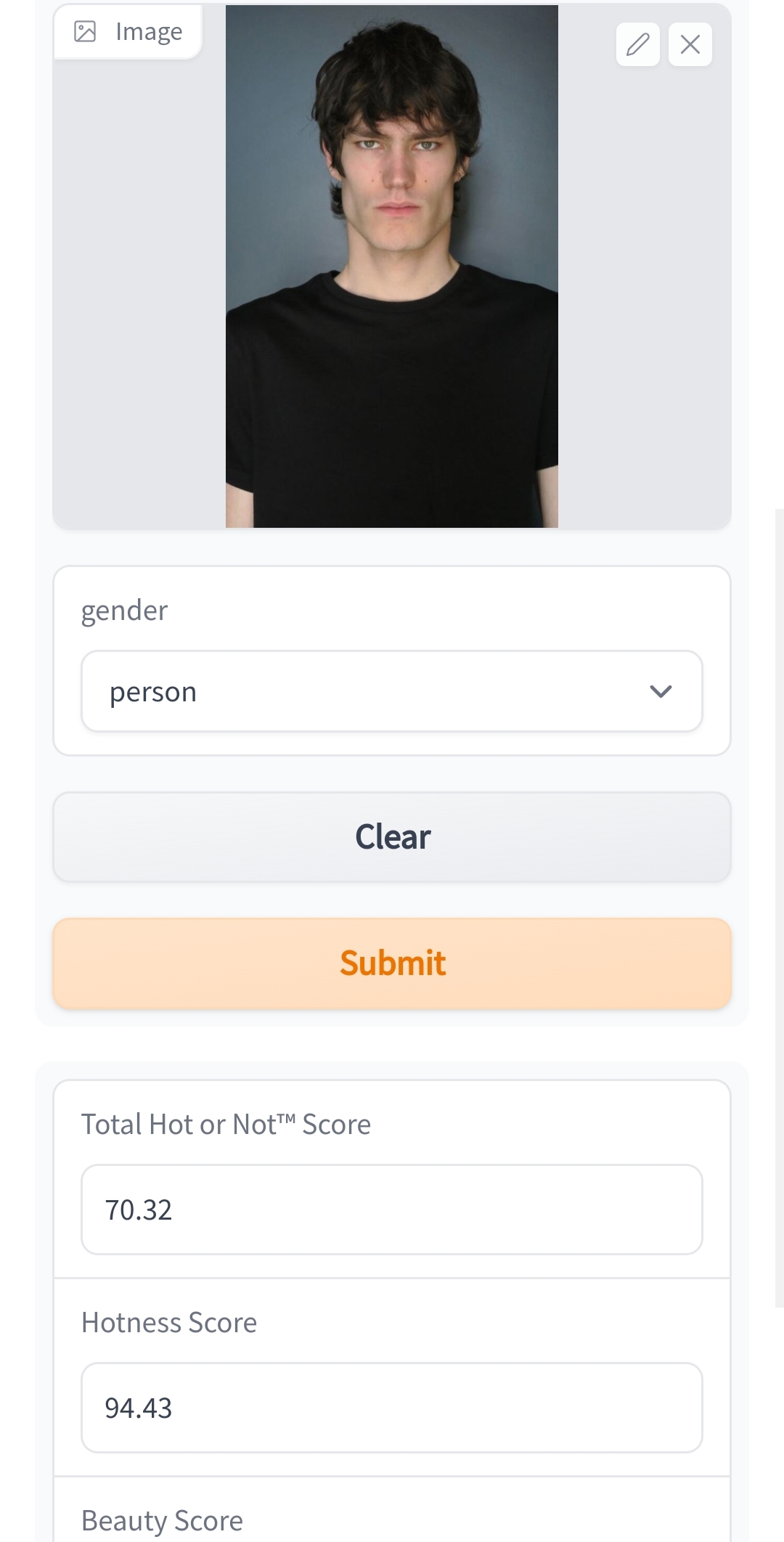Click the gender label text
The image size is (784, 1542).
(124, 611)
